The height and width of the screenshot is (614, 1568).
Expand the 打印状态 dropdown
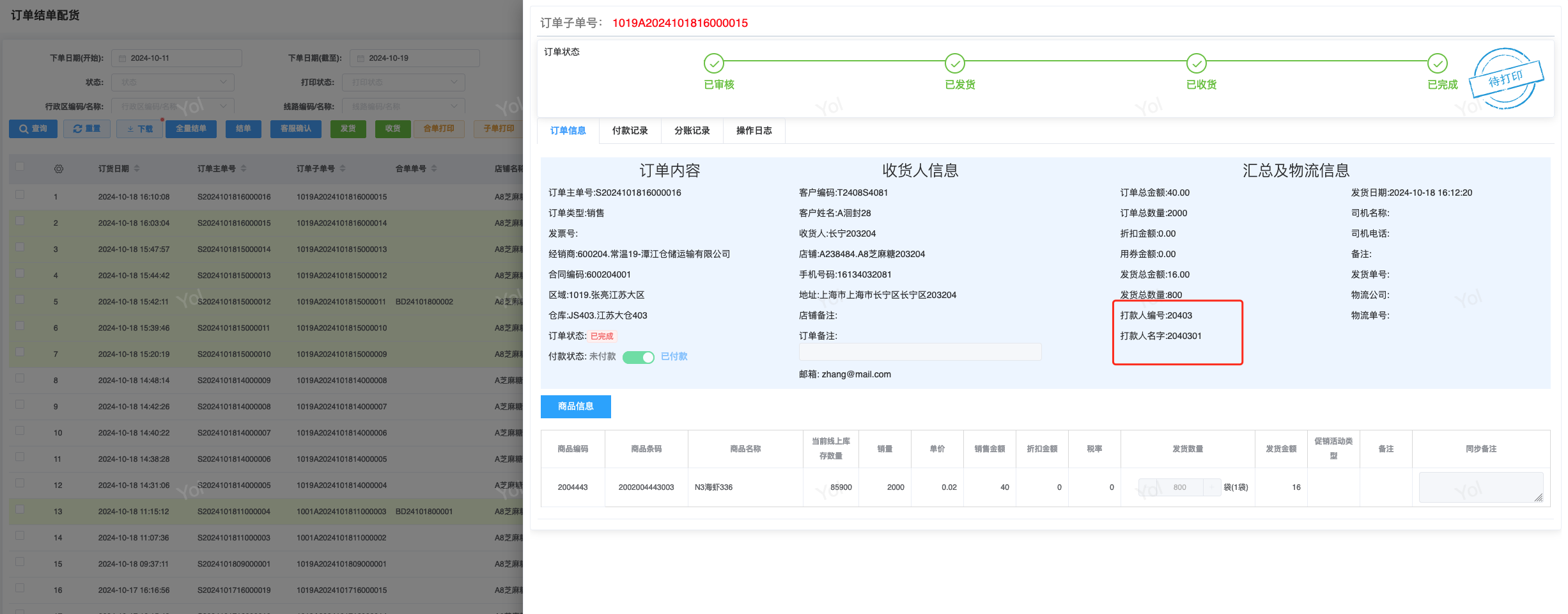click(x=403, y=83)
